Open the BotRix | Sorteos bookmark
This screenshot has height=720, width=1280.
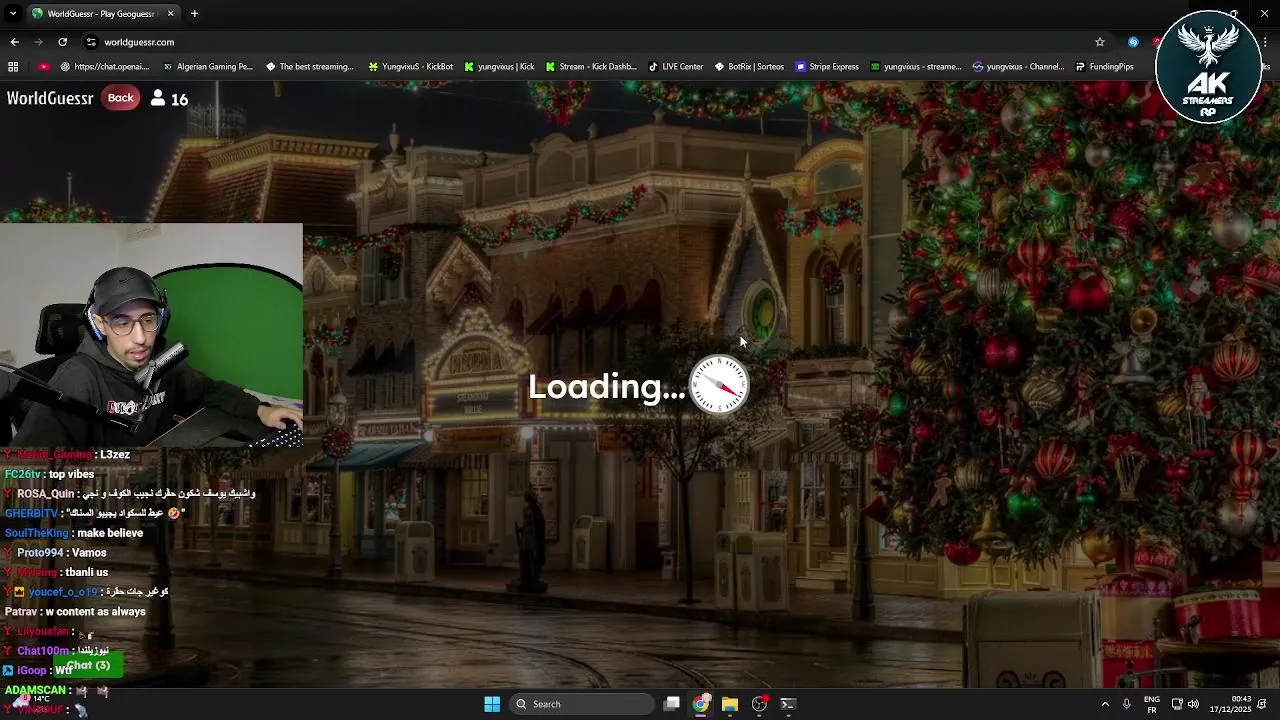(x=749, y=67)
